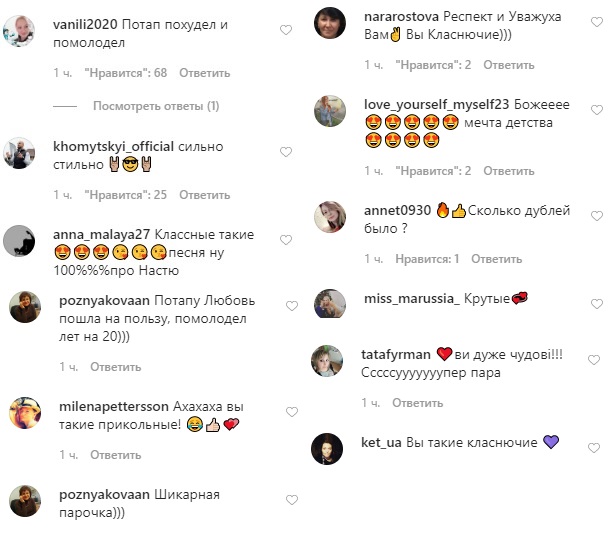Expand Посмотреть ответы (1) under vanili2020

(x=156, y=106)
